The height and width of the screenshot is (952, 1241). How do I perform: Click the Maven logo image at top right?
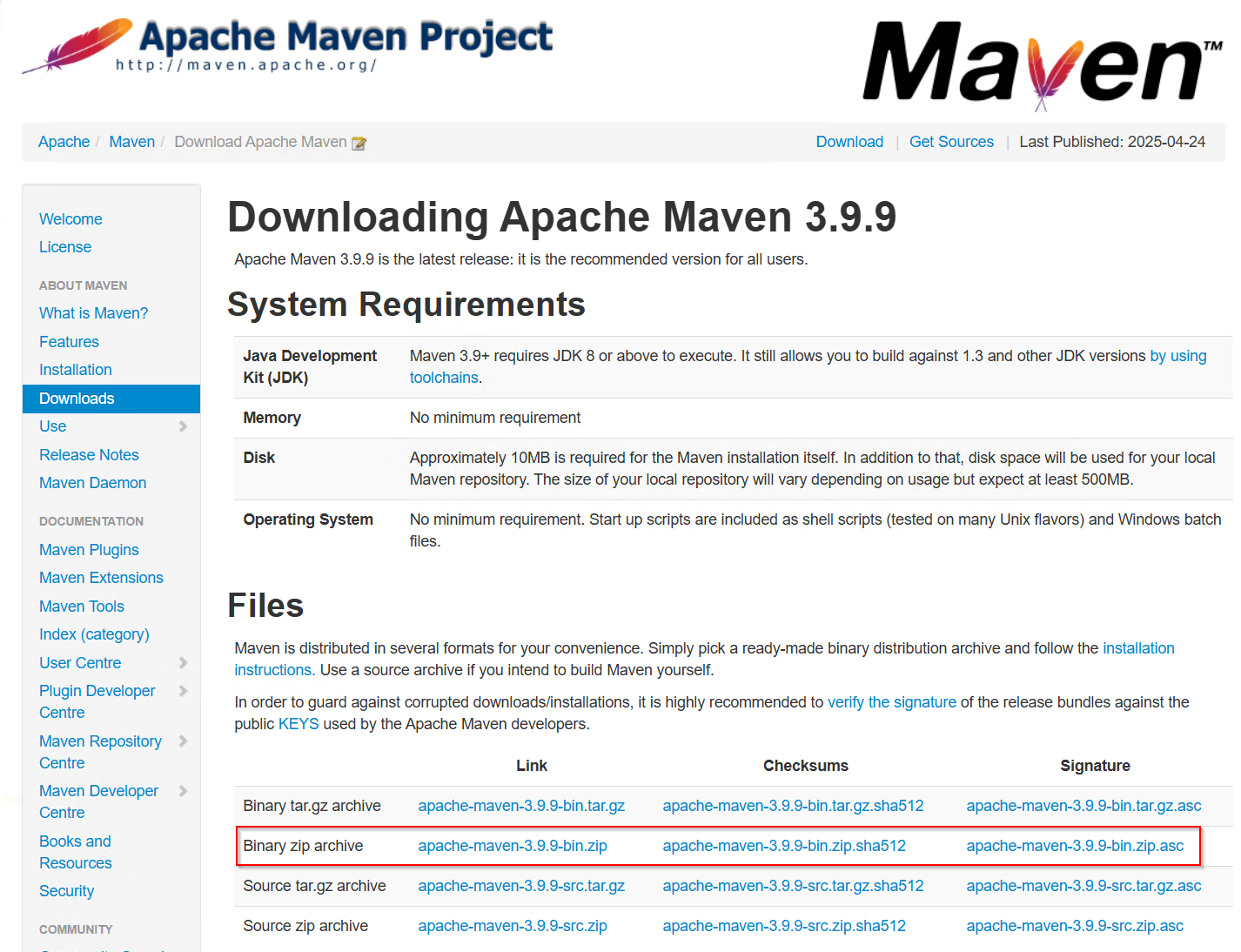click(1043, 64)
